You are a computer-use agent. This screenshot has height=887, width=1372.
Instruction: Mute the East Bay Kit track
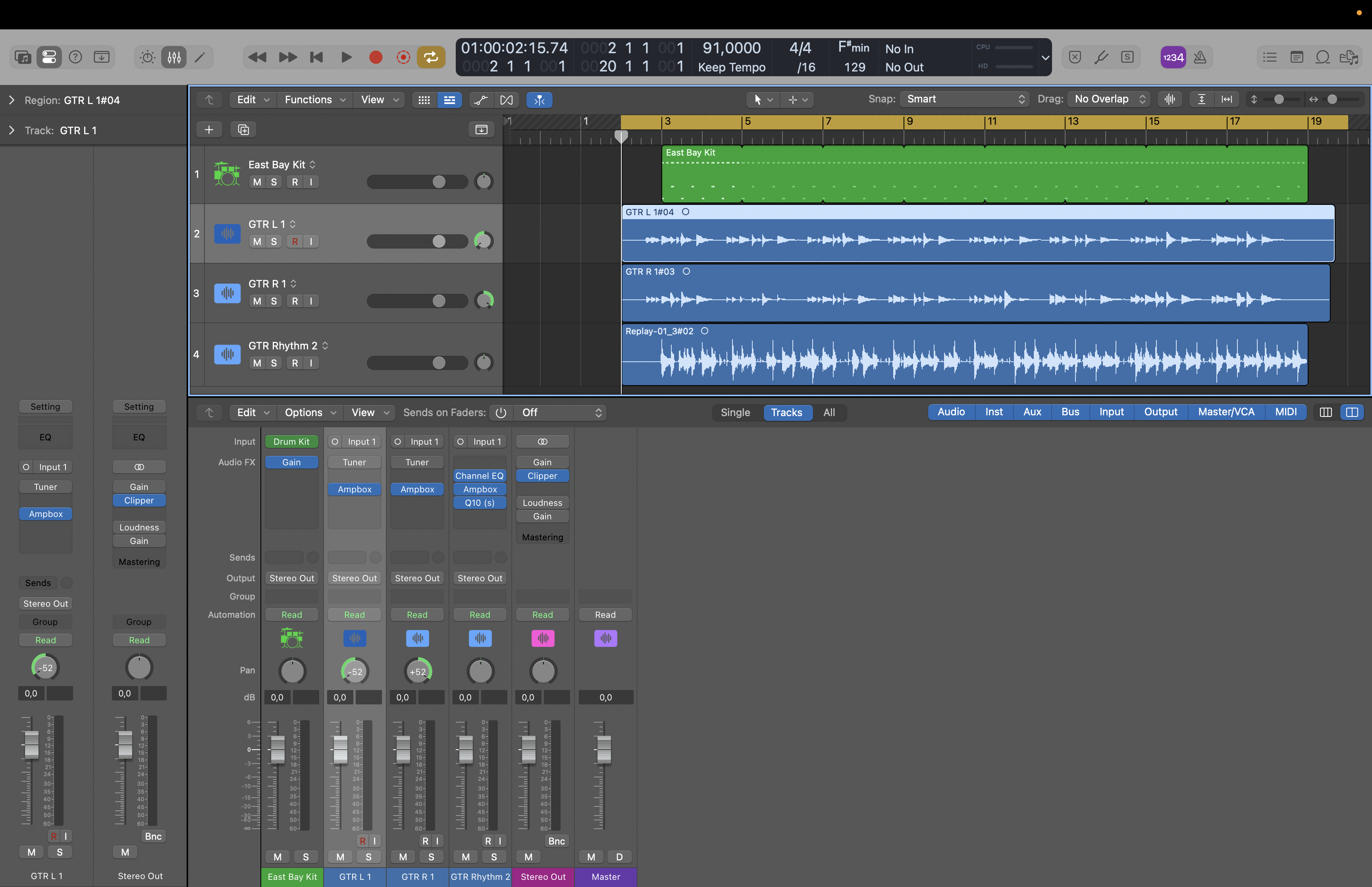257,182
